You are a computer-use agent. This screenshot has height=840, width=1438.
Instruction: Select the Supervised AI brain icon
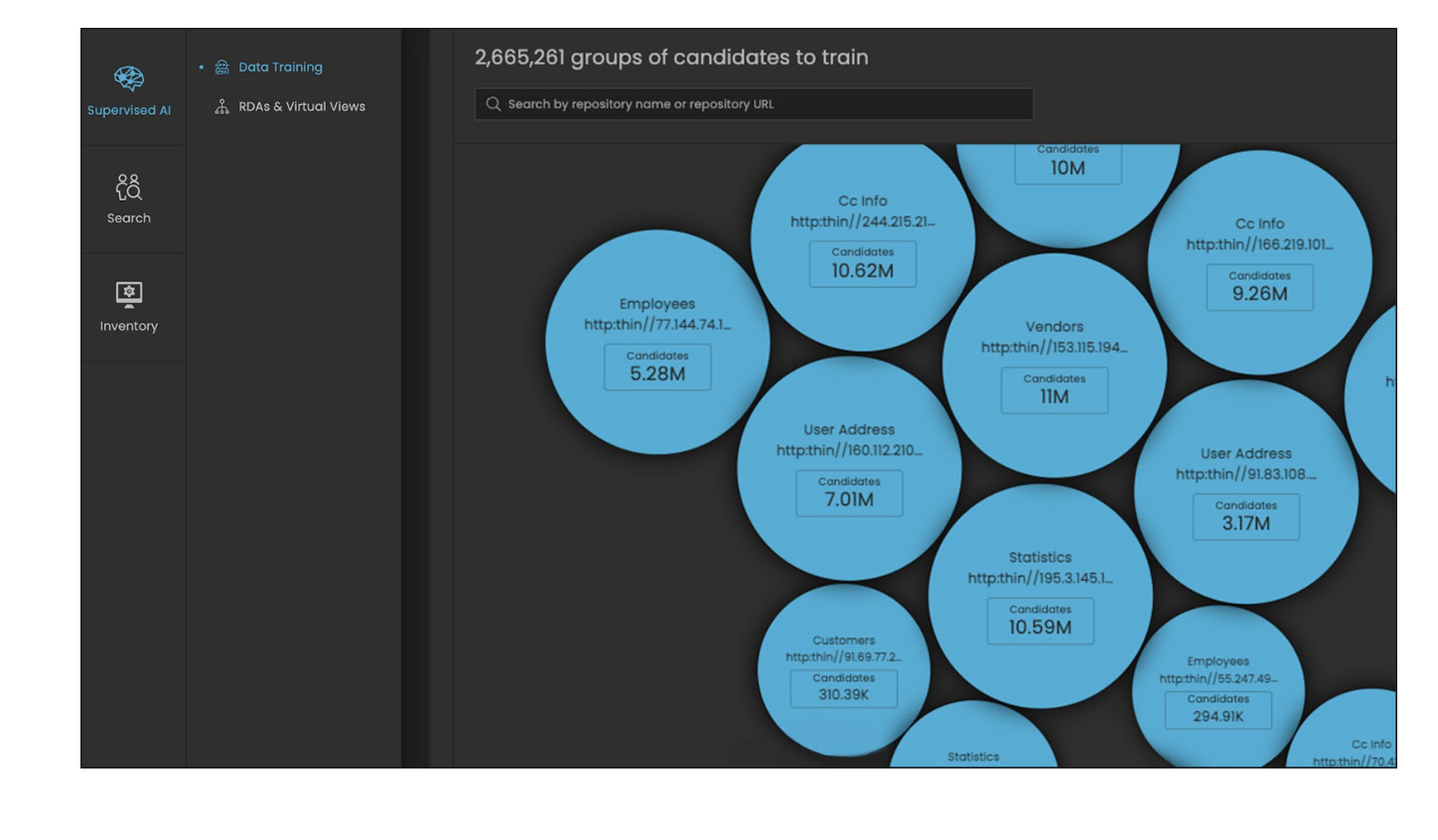128,77
